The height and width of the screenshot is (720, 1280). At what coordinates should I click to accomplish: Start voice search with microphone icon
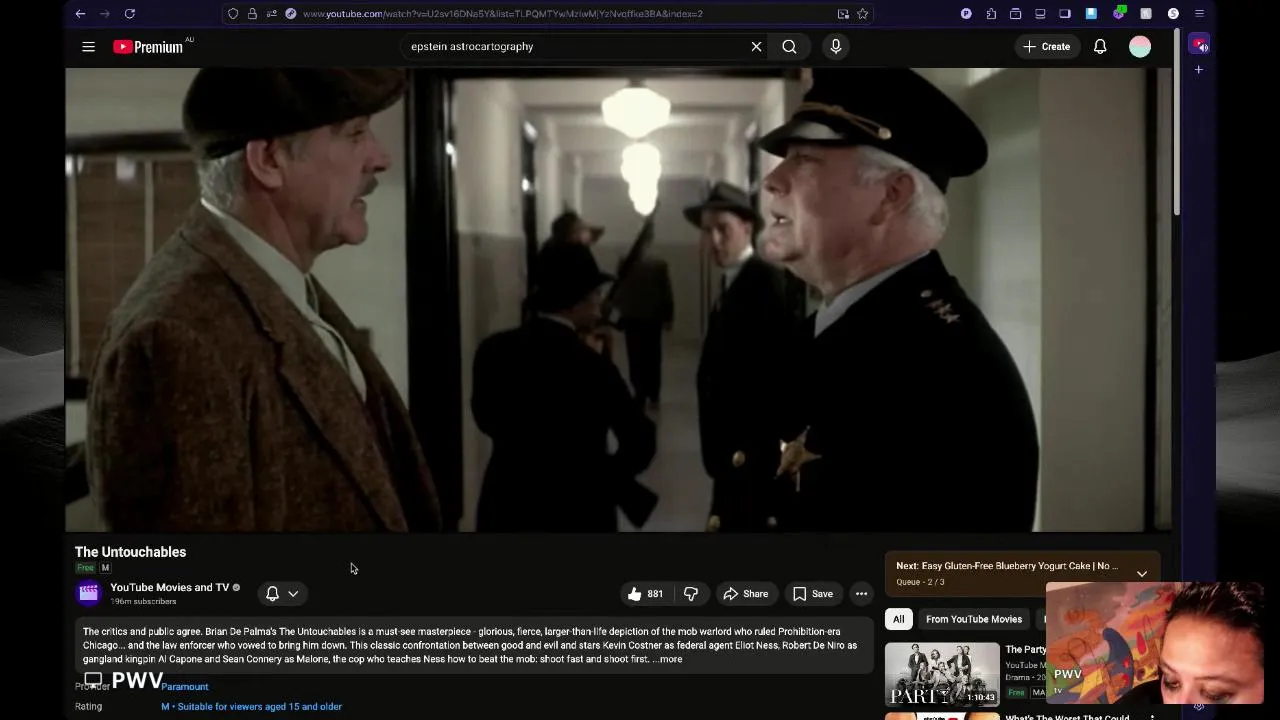[836, 47]
